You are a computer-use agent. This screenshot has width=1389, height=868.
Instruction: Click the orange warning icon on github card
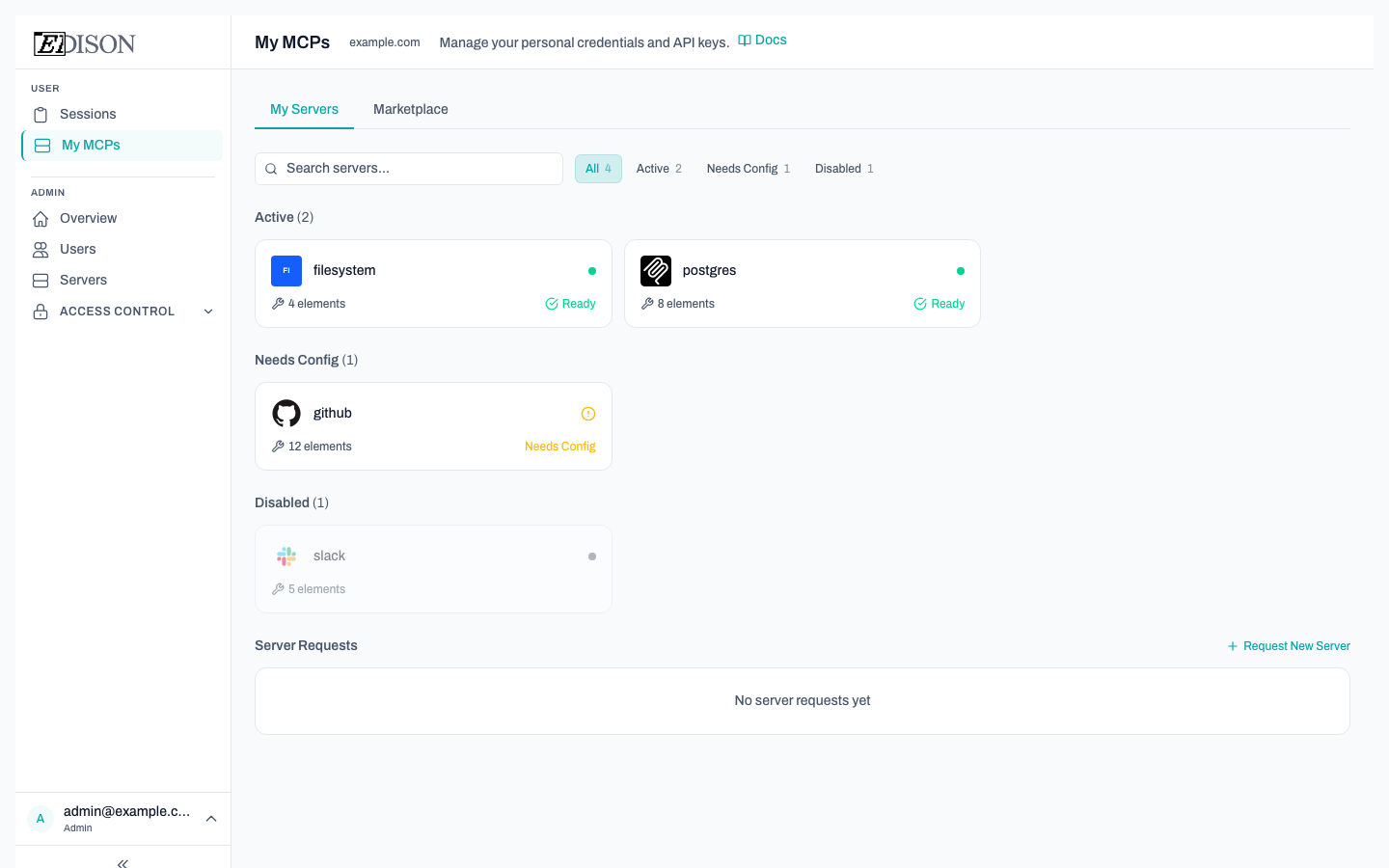[x=588, y=414]
